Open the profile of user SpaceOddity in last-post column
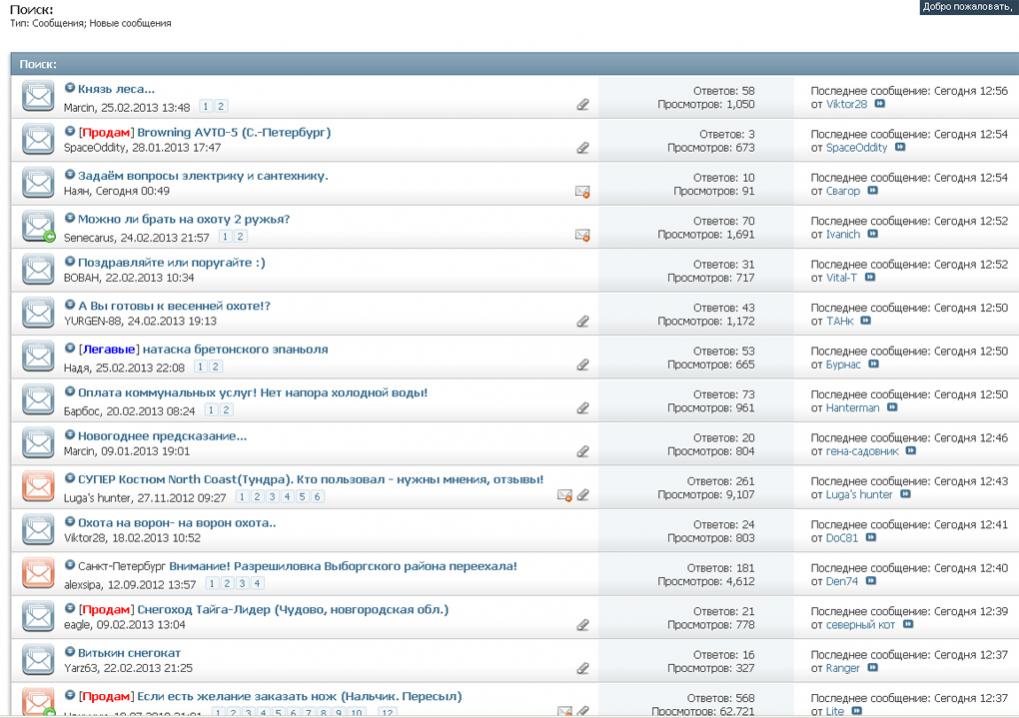Viewport: 1019px width, 718px height. pos(856,147)
